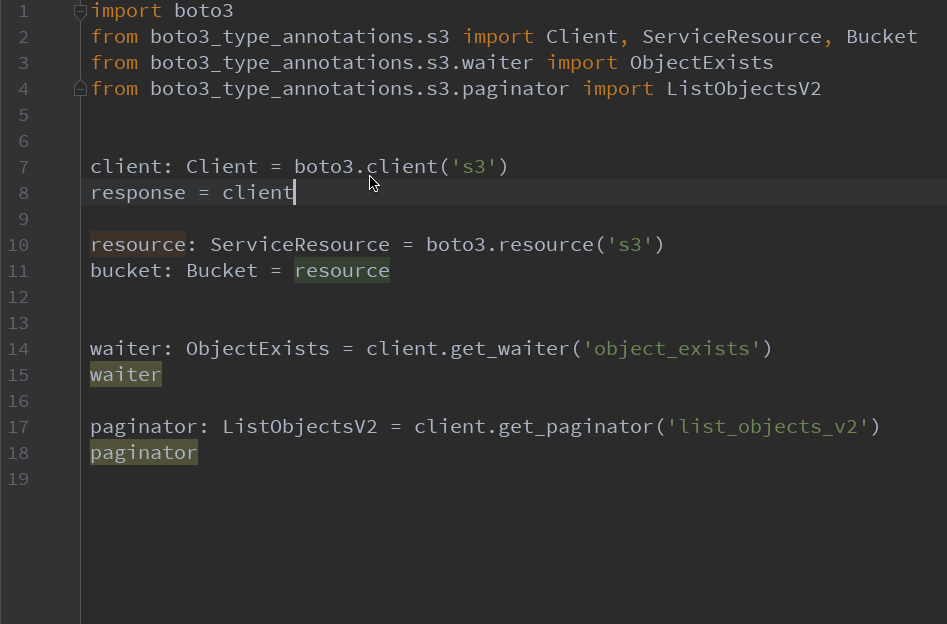Click highlighted 'resource' variable on line 10
This screenshot has width=947, height=624.
tap(138, 245)
